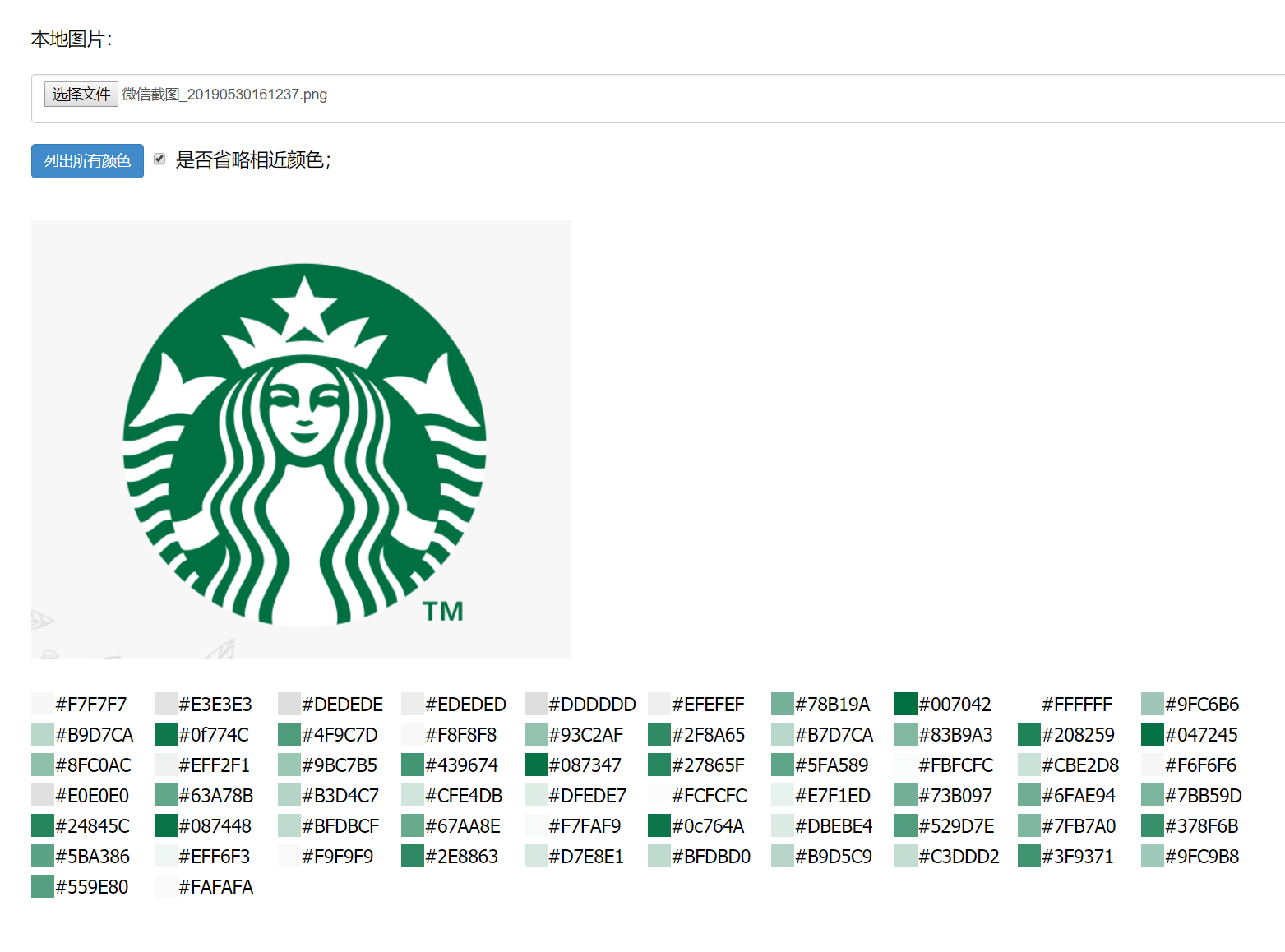1285x952 pixels.
Task: Click the #F7FAF9 color code text
Action: click(585, 826)
